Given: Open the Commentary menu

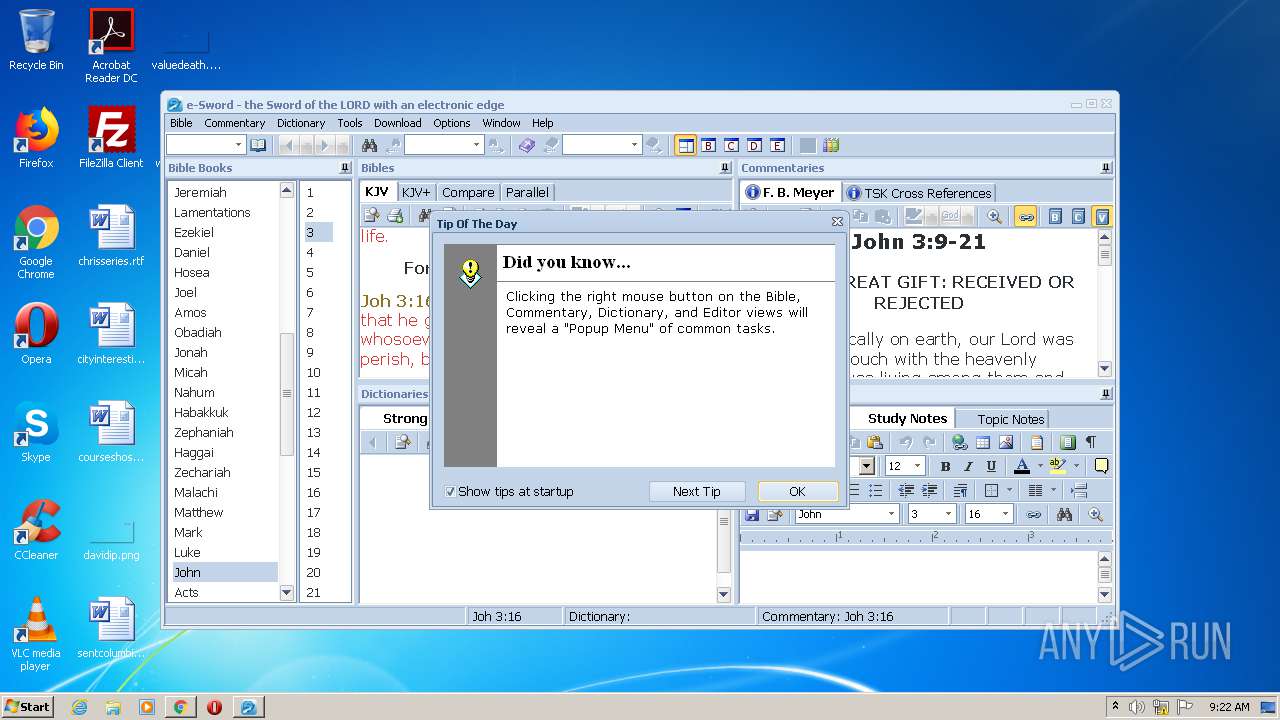Looking at the screenshot, I should tap(235, 123).
